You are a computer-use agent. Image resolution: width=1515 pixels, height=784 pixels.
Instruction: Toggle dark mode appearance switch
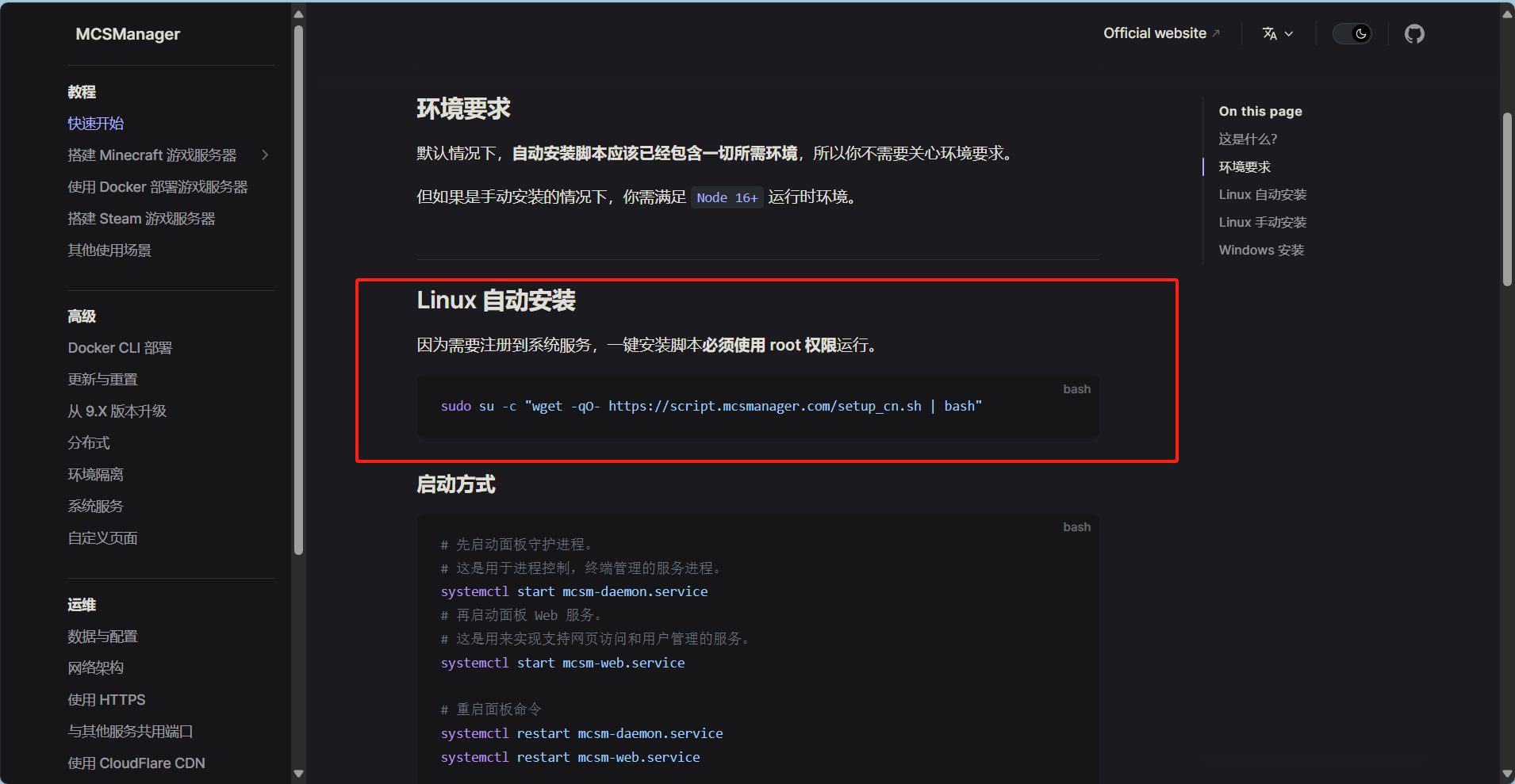point(1352,34)
